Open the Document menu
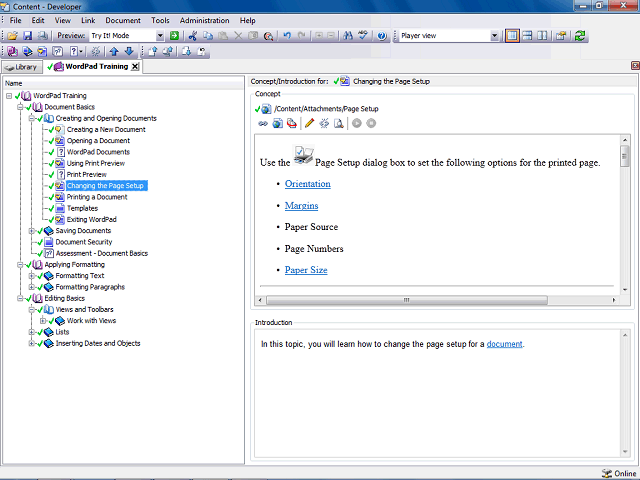Viewport: 640px width, 480px height. point(123,20)
